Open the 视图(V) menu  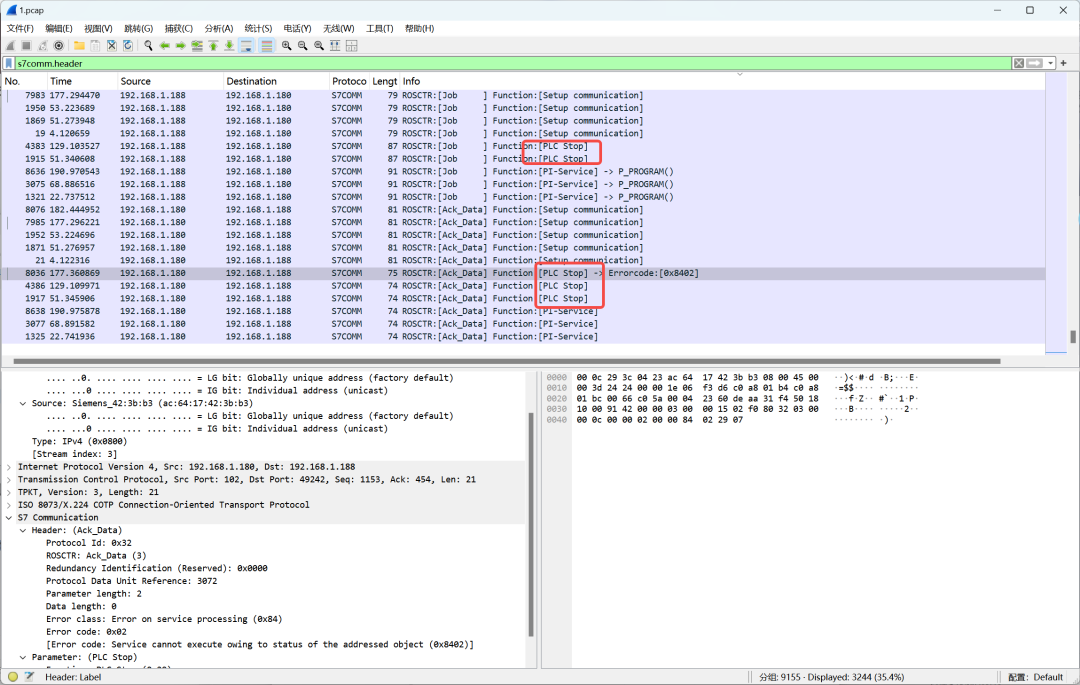click(98, 28)
